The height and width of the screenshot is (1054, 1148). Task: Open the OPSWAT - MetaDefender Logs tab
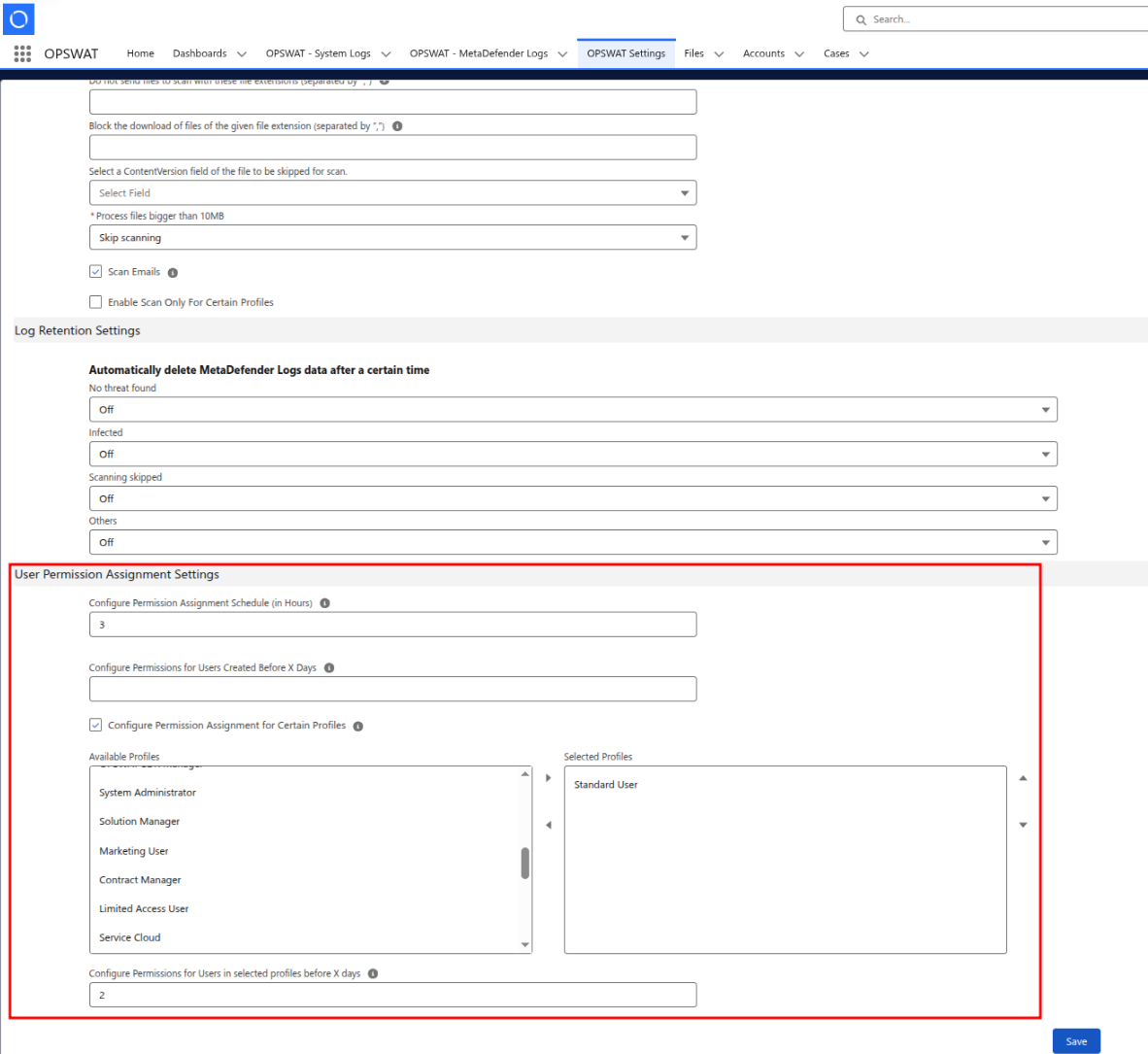click(x=479, y=53)
